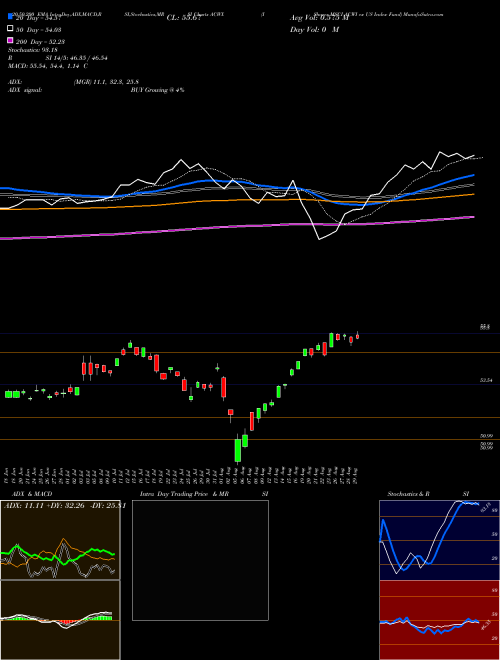
Task: Open the red RSI chart thumbnail
Action: [439, 620]
